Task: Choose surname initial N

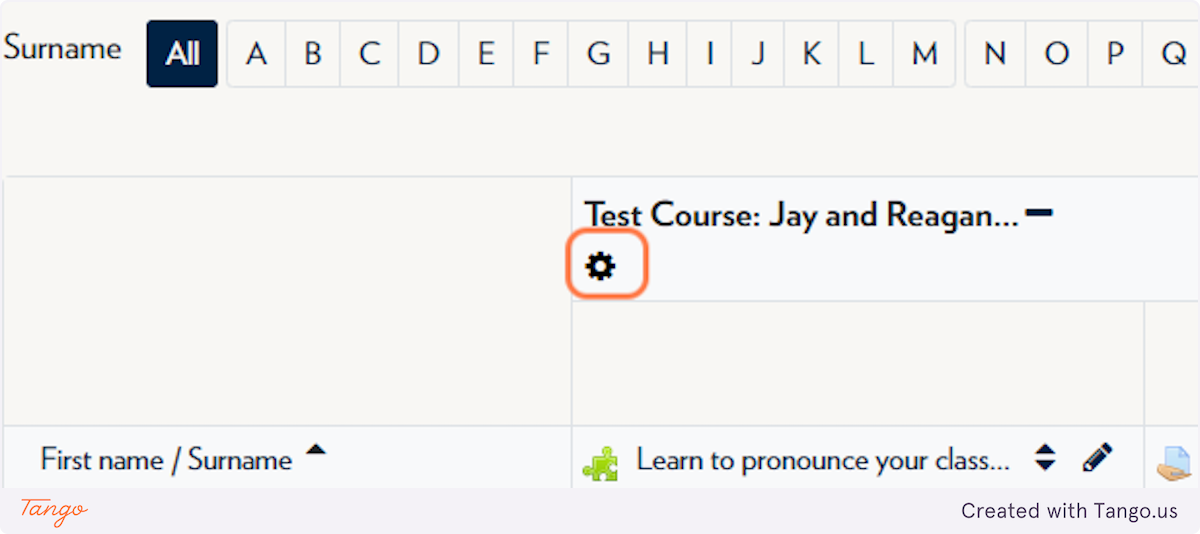Action: (995, 54)
